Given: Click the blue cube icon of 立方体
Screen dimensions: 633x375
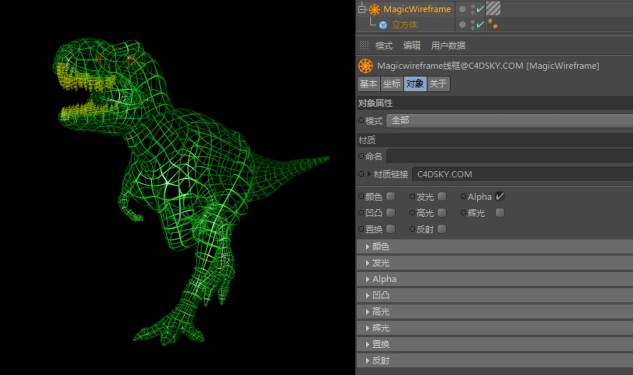Looking at the screenshot, I should pyautogui.click(x=383, y=25).
